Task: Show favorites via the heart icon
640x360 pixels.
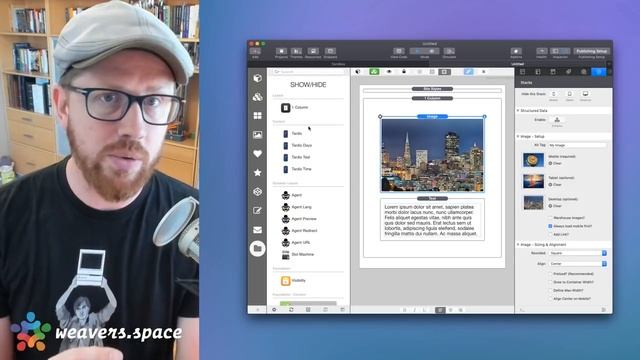Action: point(257,154)
